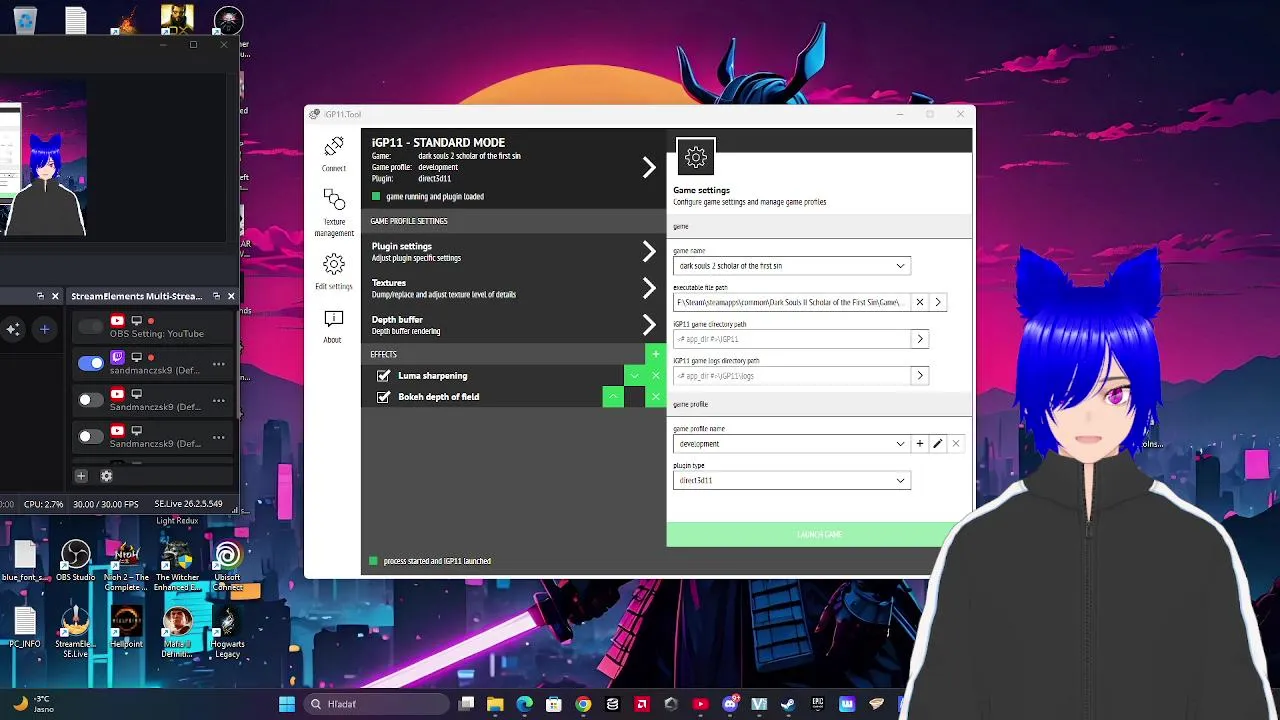Click the Game settings gear tab icon
The height and width of the screenshot is (720, 1280).
tap(696, 157)
